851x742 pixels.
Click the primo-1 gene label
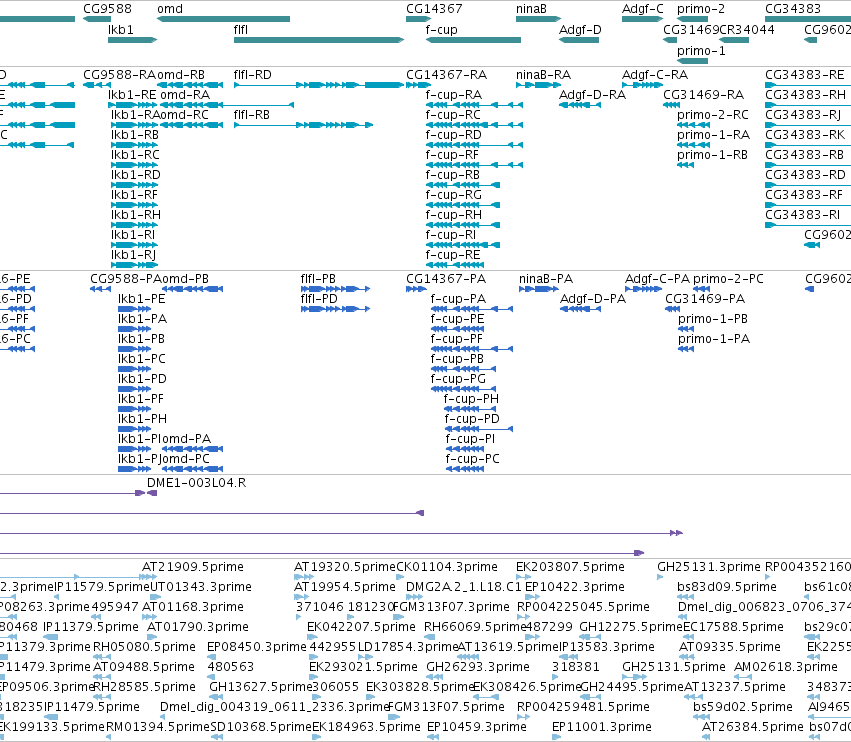701,50
